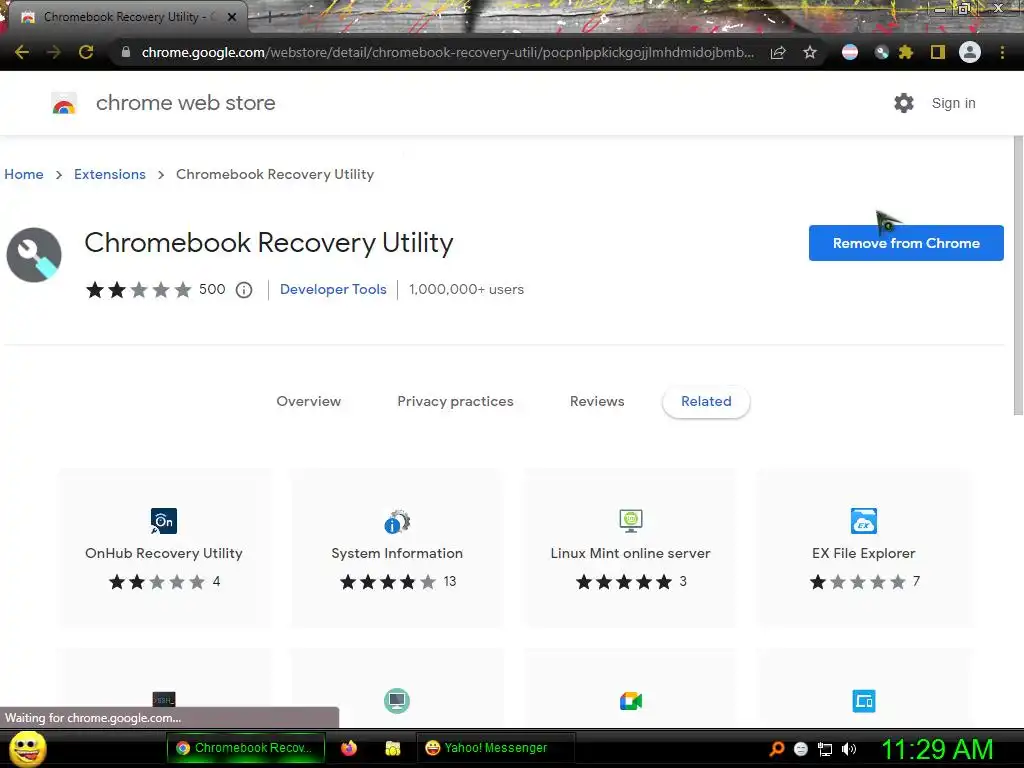The image size is (1024, 768).
Task: Click the 1,000,000+ users text
Action: tap(466, 289)
